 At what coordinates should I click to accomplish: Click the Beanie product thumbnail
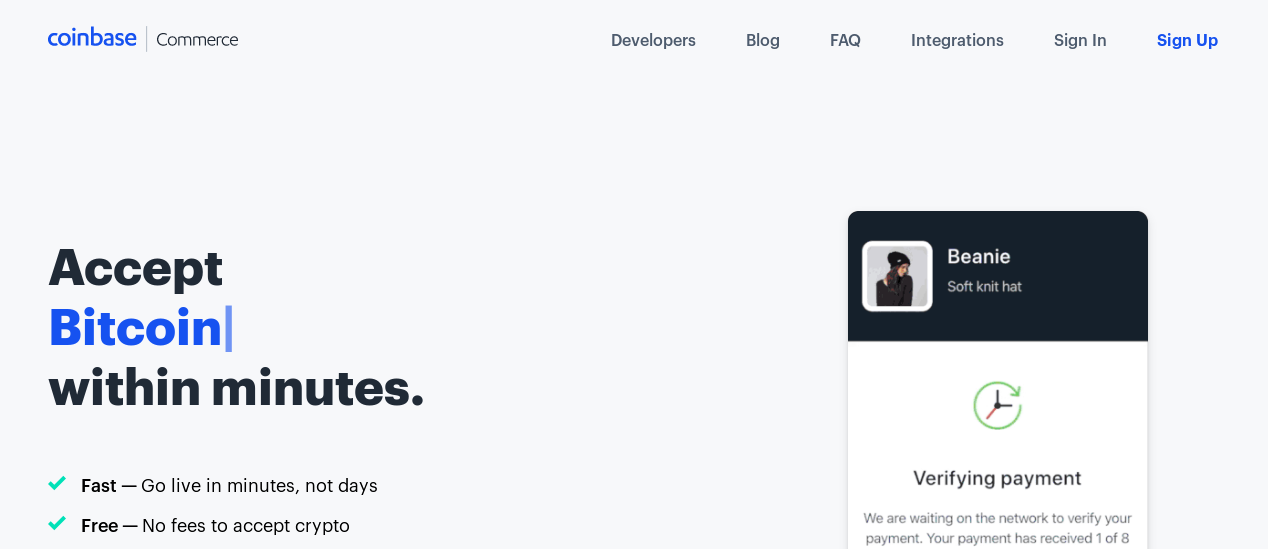897,276
